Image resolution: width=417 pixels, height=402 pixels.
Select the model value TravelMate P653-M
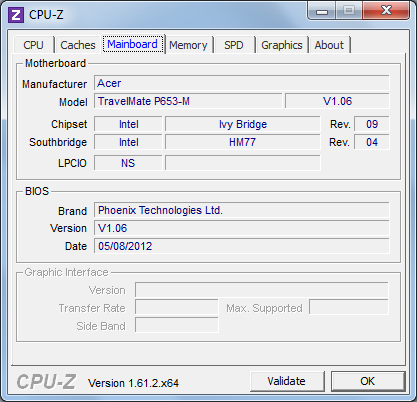coord(188,101)
